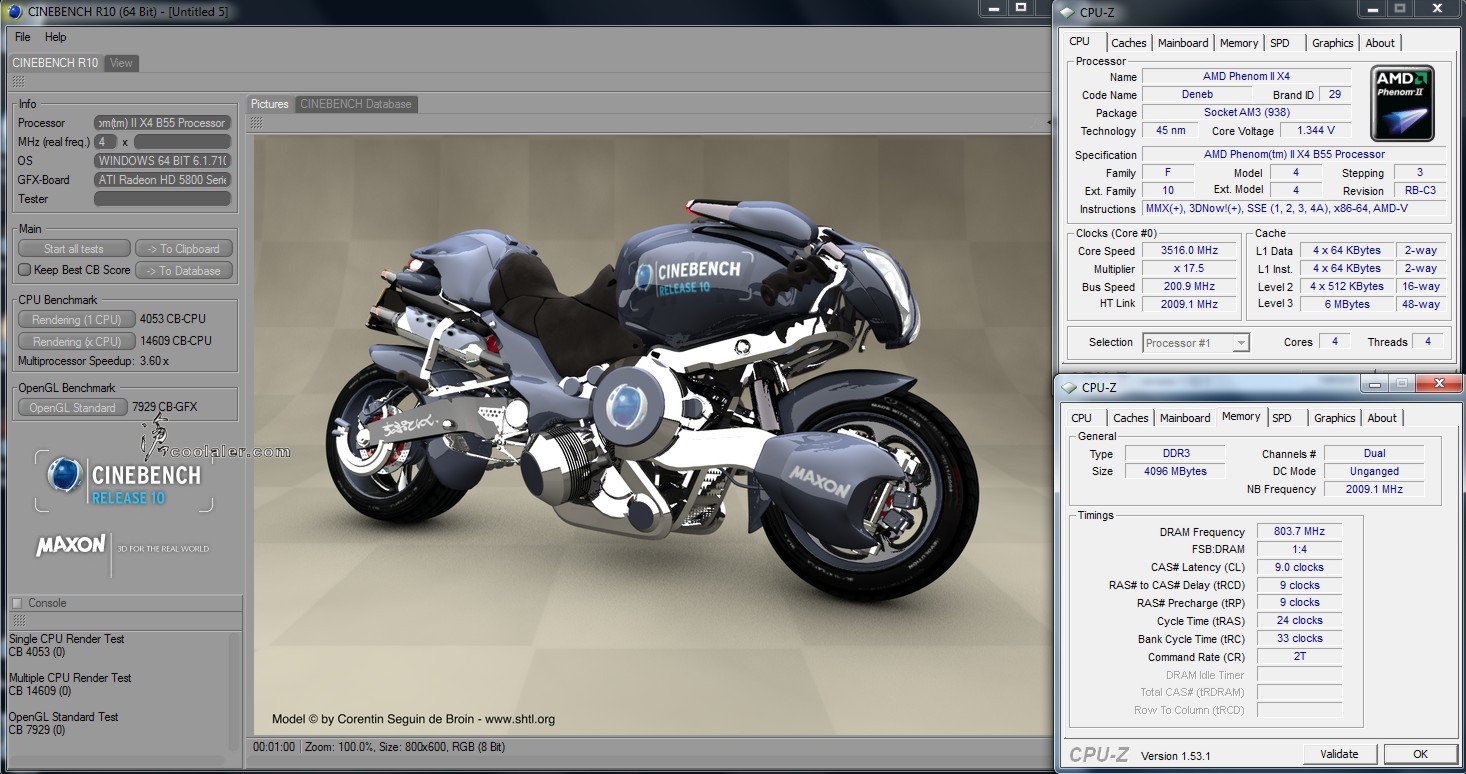This screenshot has width=1466, height=774.
Task: Click the OK button in CPU-Z
Action: click(x=1420, y=754)
